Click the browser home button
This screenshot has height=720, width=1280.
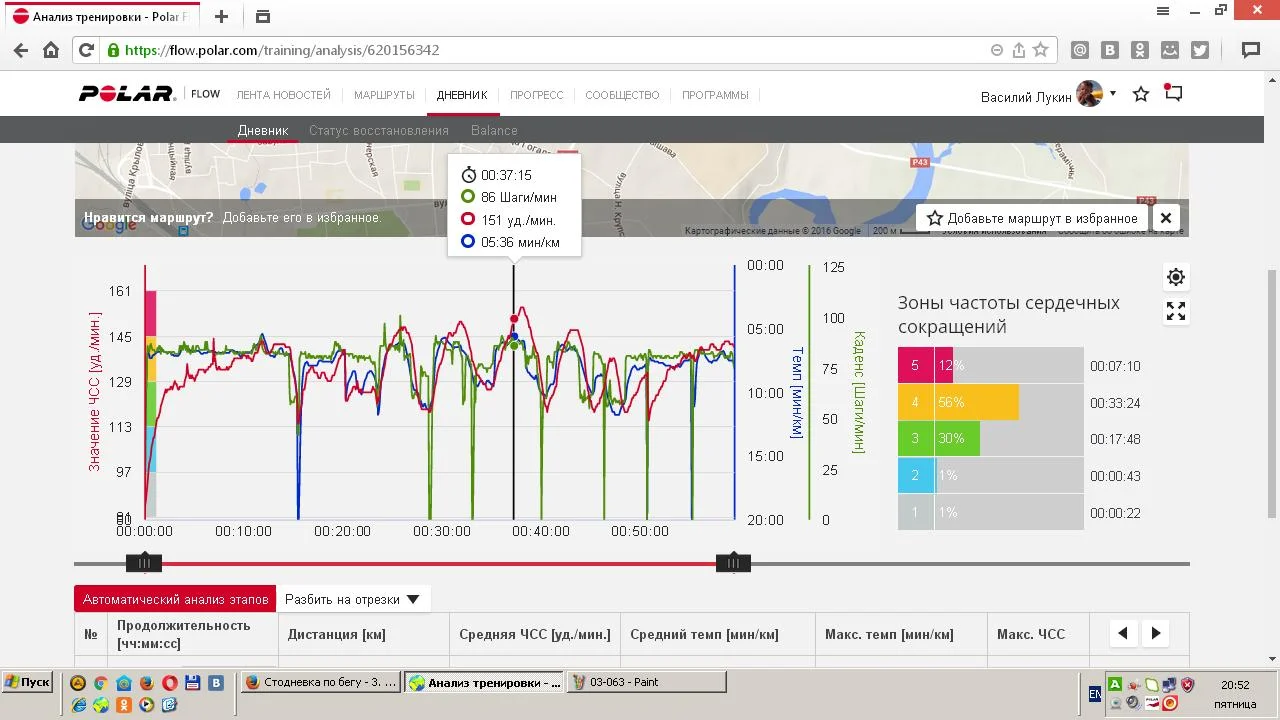(51, 50)
